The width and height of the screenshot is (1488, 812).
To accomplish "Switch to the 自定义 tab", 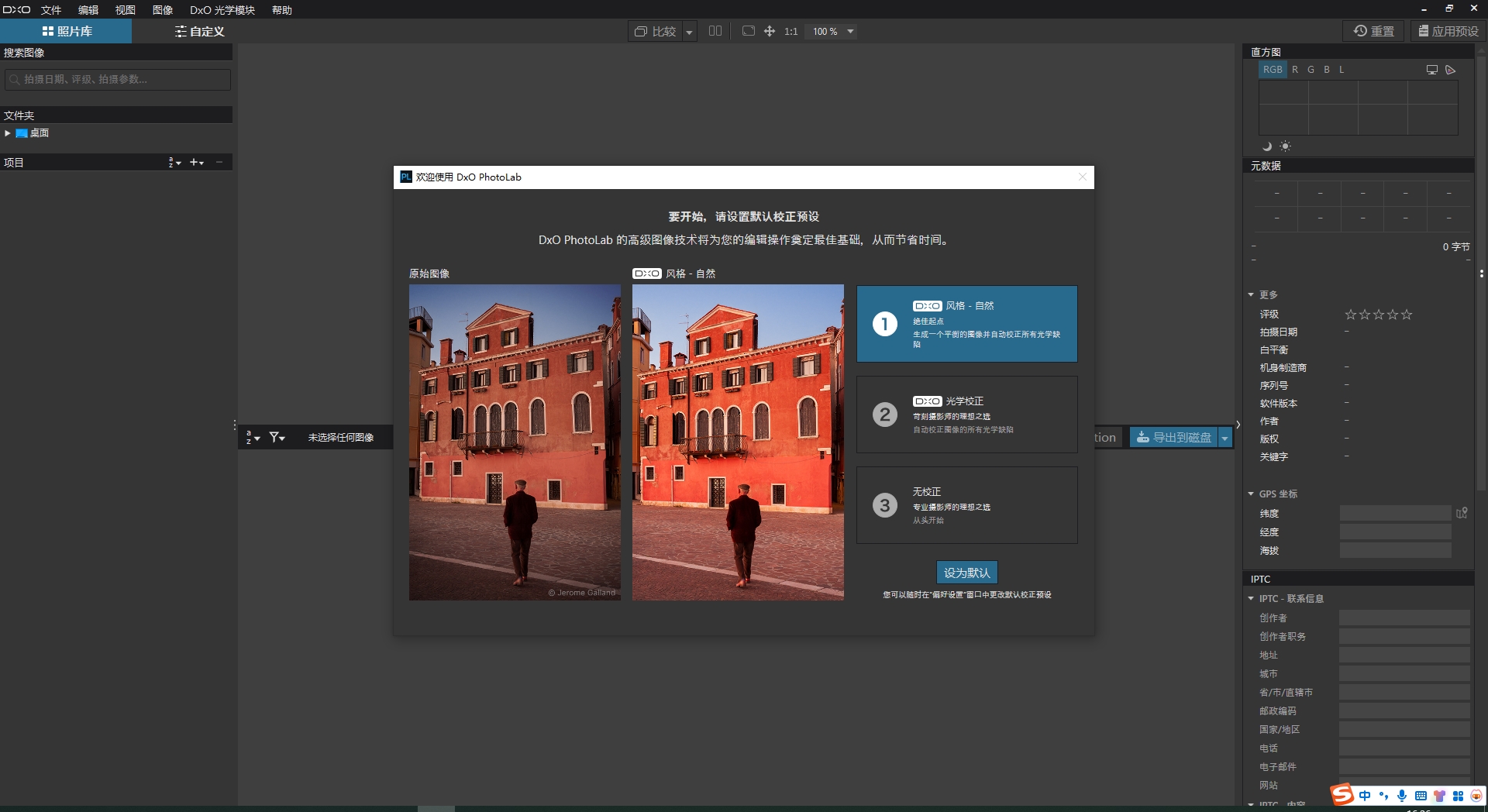I will click(x=199, y=32).
